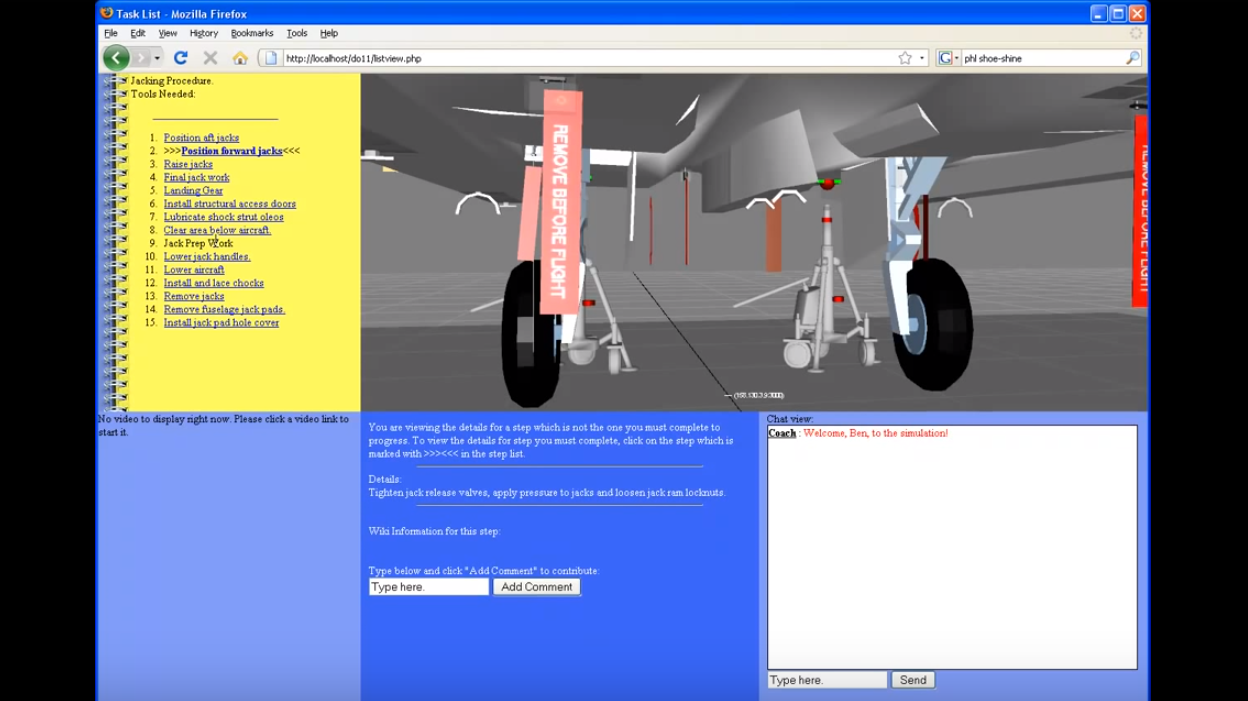The image size is (1248, 701).
Task: Click the 'Jacking Procedure.' title text
Action: 172,81
